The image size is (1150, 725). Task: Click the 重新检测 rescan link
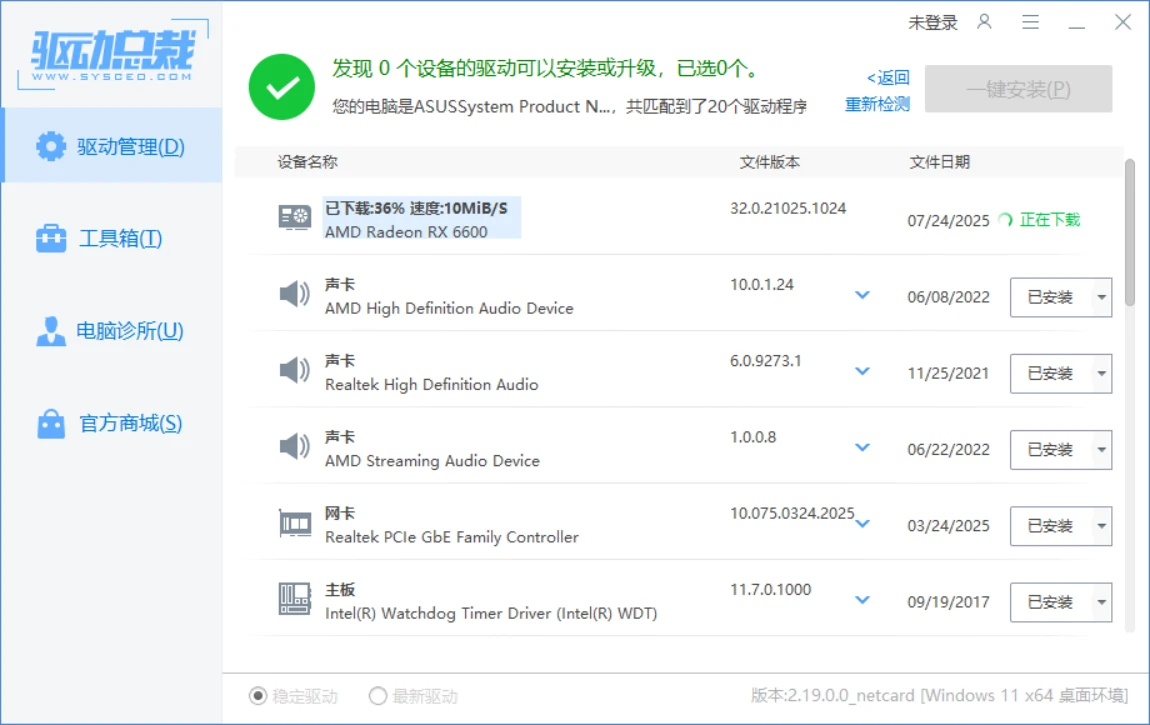(x=877, y=104)
